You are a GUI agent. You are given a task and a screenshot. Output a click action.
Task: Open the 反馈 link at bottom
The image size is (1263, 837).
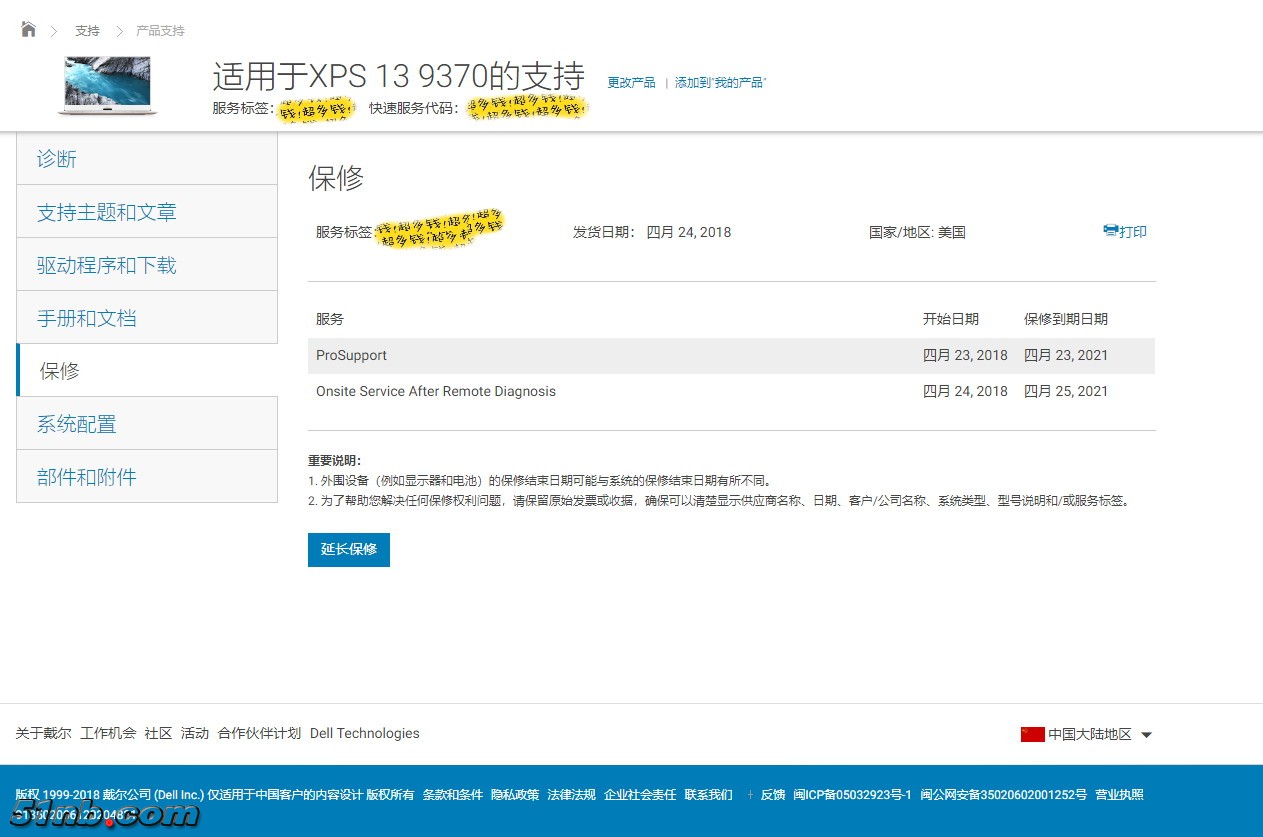772,794
